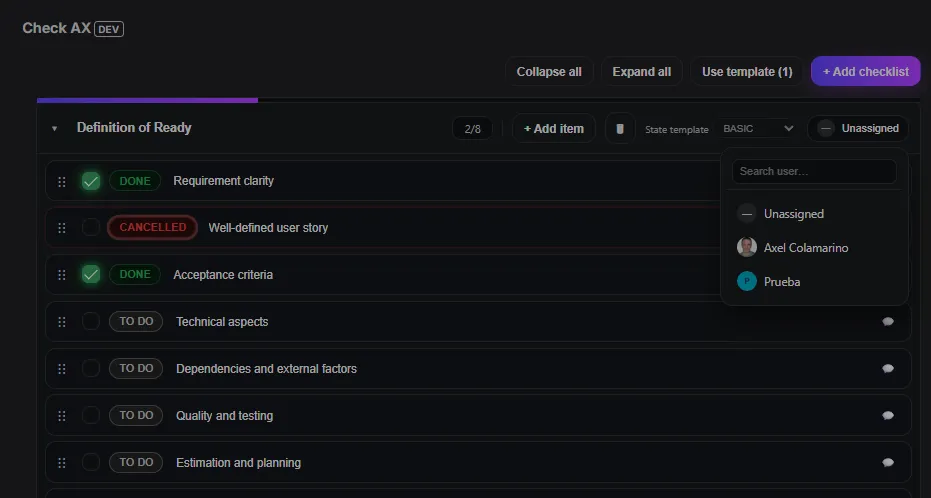The image size is (931, 498).
Task: Click drag handle of Estimation and planning row
Action: 62,462
